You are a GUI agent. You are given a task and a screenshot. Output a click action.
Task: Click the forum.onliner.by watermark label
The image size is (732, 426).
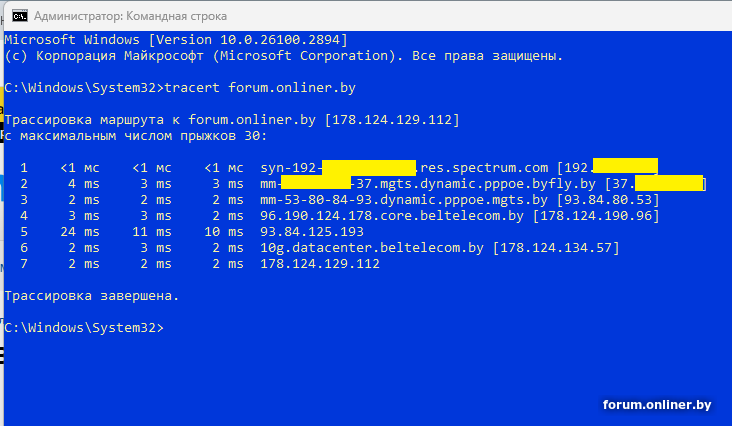[657, 404]
